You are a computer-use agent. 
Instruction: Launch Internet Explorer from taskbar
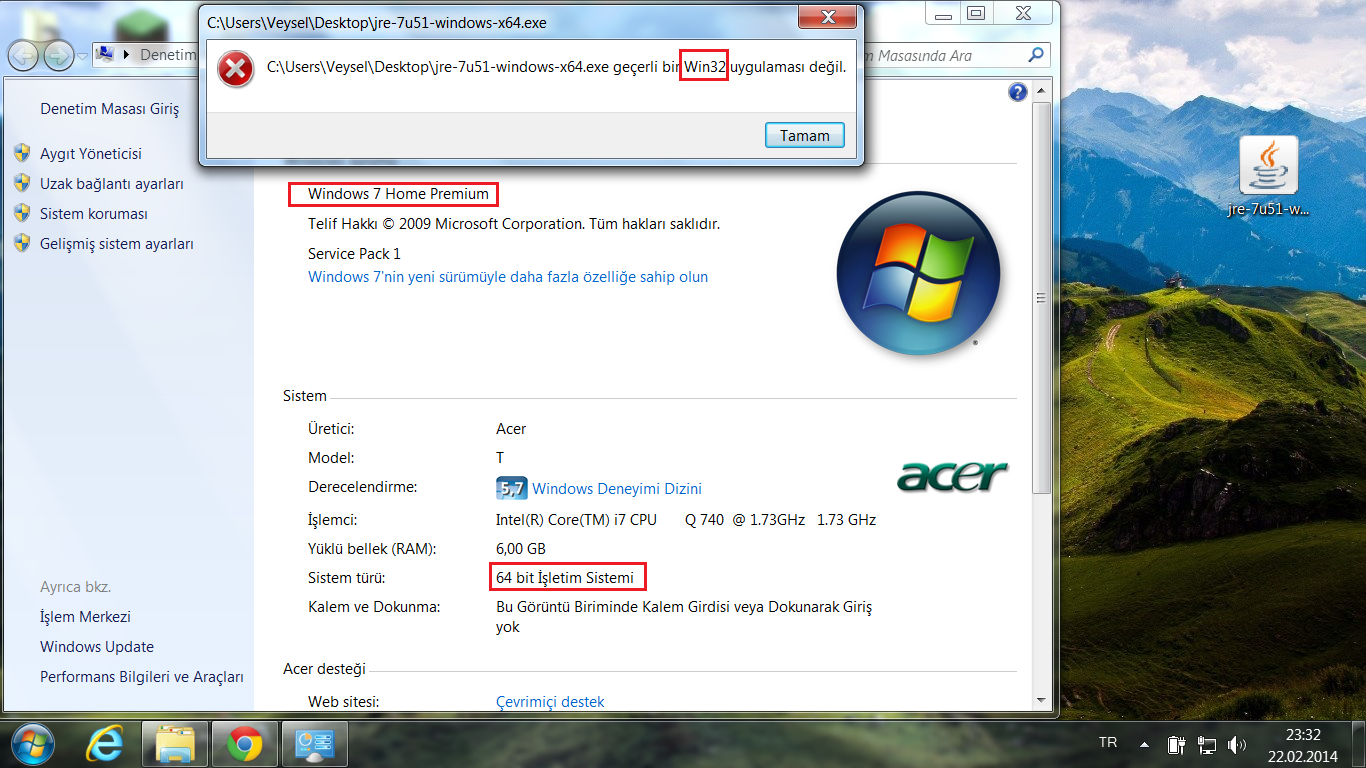(105, 743)
